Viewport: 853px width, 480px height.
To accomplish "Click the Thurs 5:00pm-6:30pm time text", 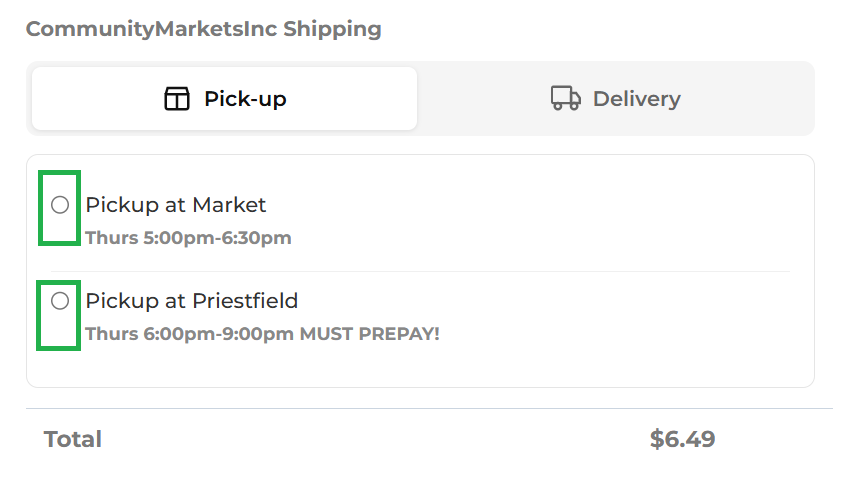I will pyautogui.click(x=188, y=238).
